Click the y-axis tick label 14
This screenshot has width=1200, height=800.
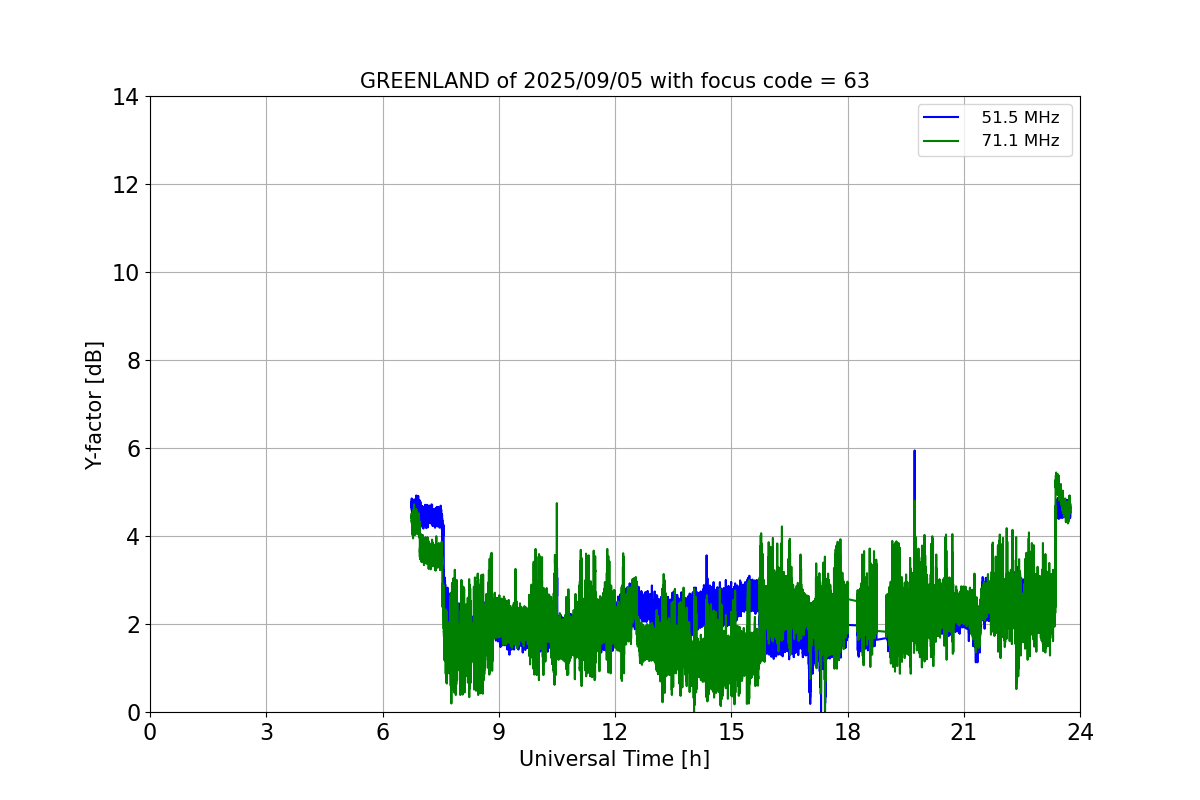125,97
